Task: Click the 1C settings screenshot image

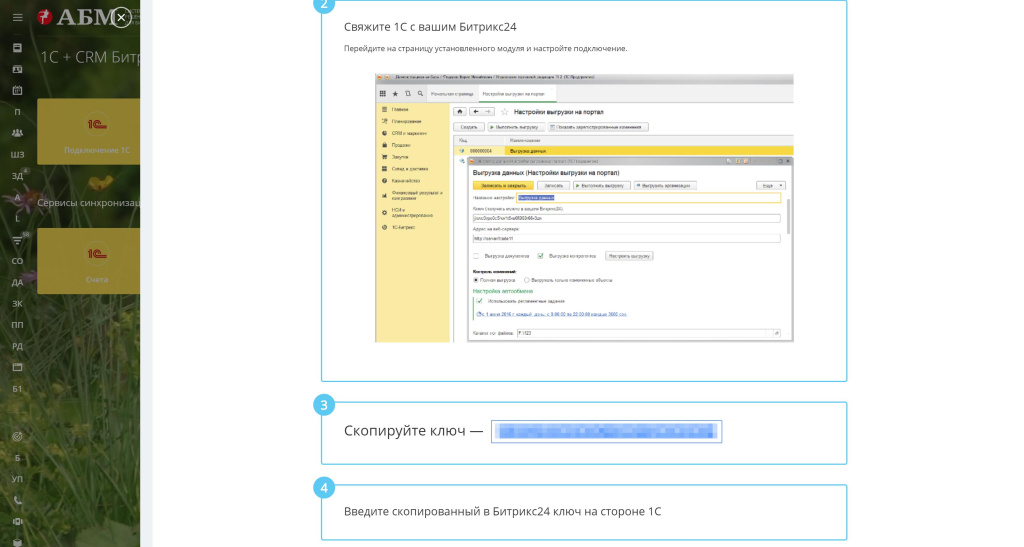Action: (x=584, y=208)
